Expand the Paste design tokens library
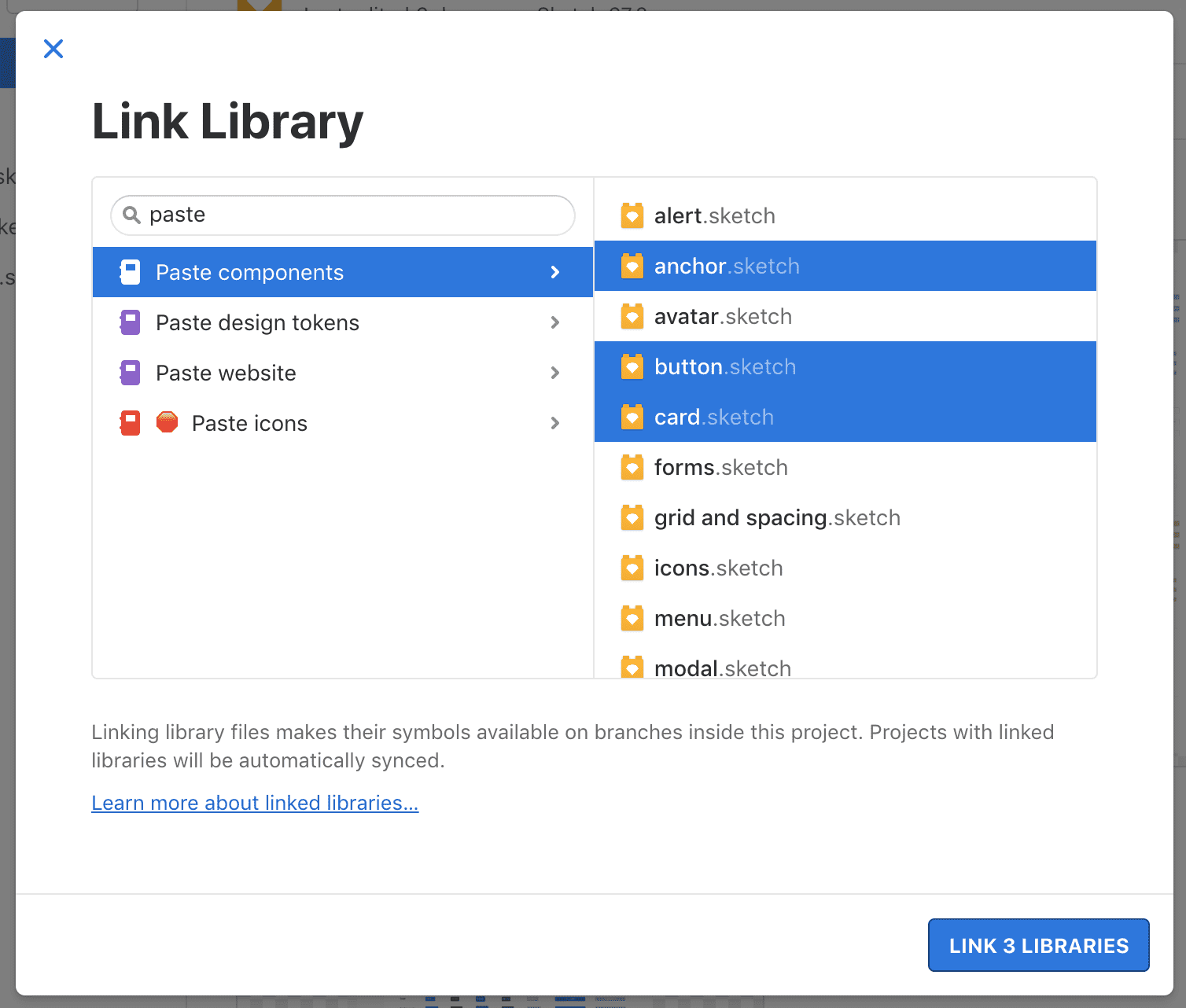This screenshot has height=1008, width=1186. [555, 322]
